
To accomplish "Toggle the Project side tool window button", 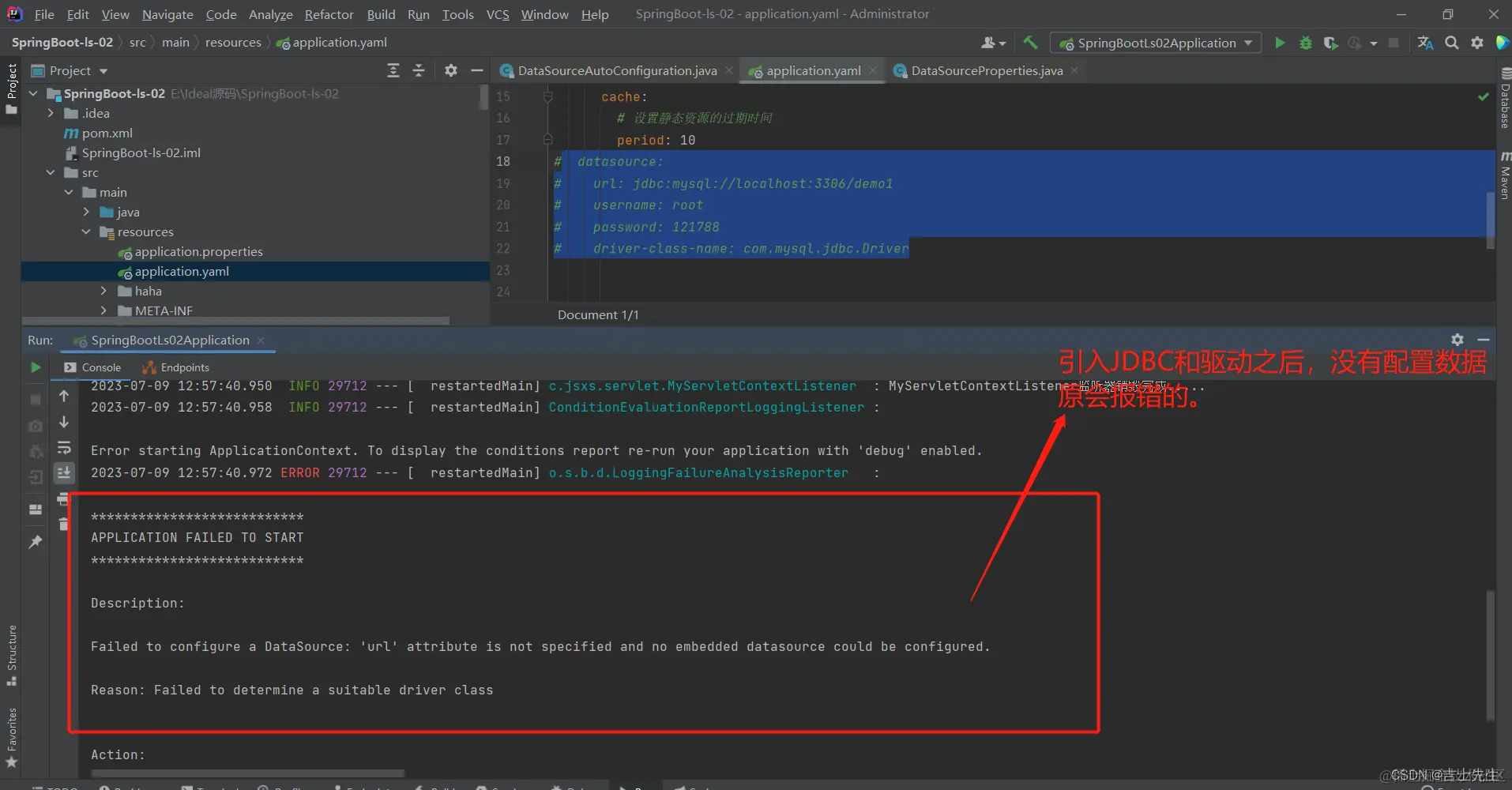I will point(11,88).
